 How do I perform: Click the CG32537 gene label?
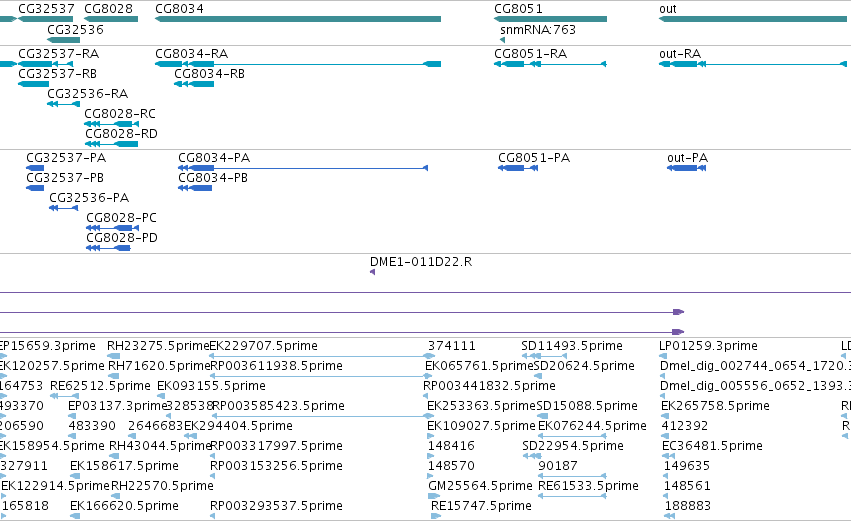tap(46, 9)
